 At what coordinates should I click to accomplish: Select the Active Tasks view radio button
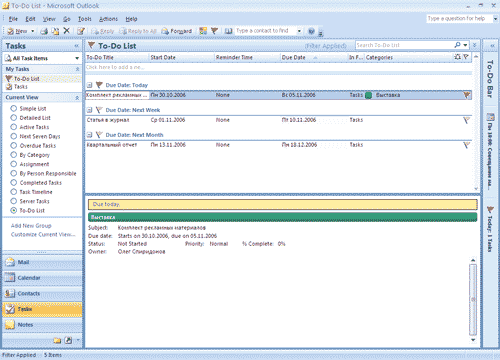point(14,127)
